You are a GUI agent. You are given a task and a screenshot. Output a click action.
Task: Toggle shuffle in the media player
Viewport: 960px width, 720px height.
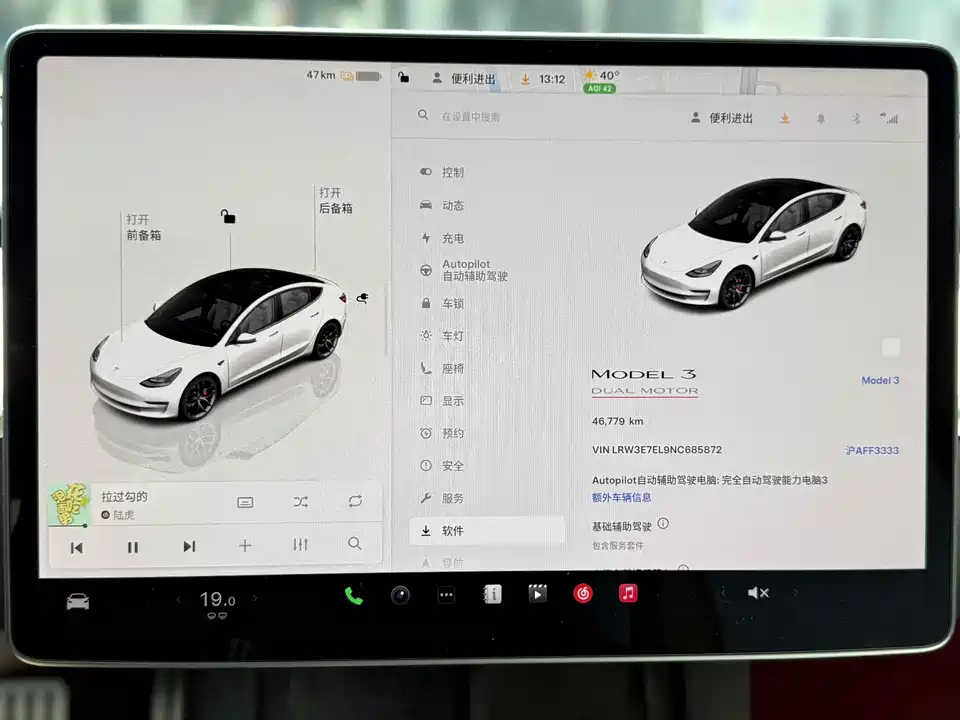click(x=300, y=502)
